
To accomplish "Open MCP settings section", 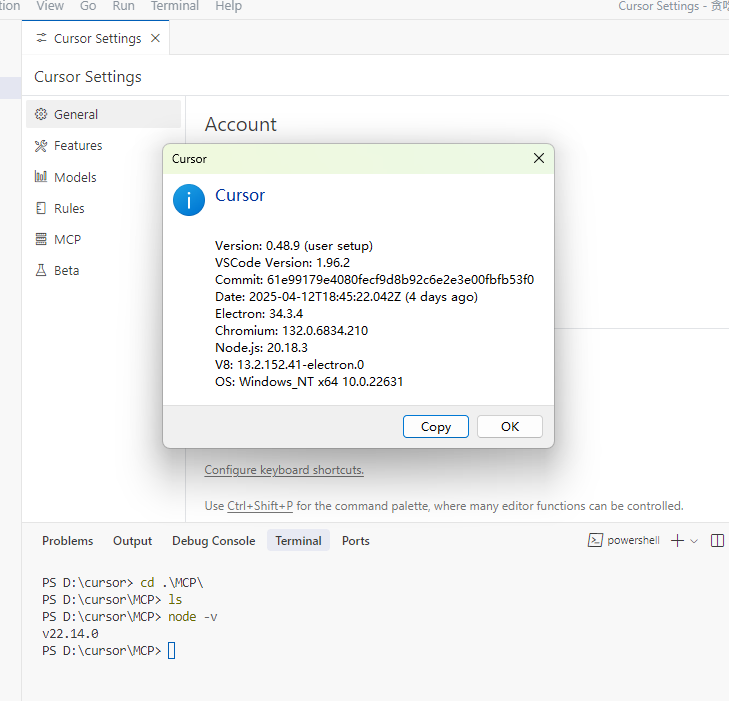I will click(103, 239).
